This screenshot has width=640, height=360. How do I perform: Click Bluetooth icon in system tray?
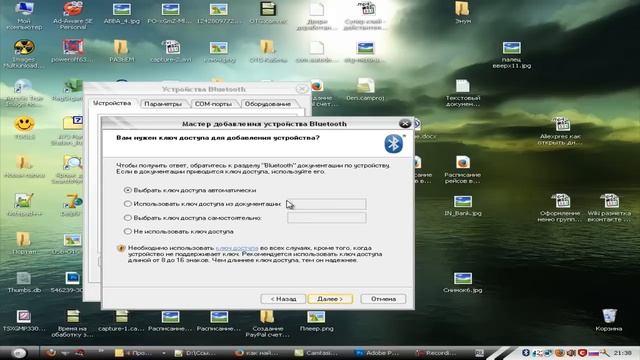tap(526, 353)
